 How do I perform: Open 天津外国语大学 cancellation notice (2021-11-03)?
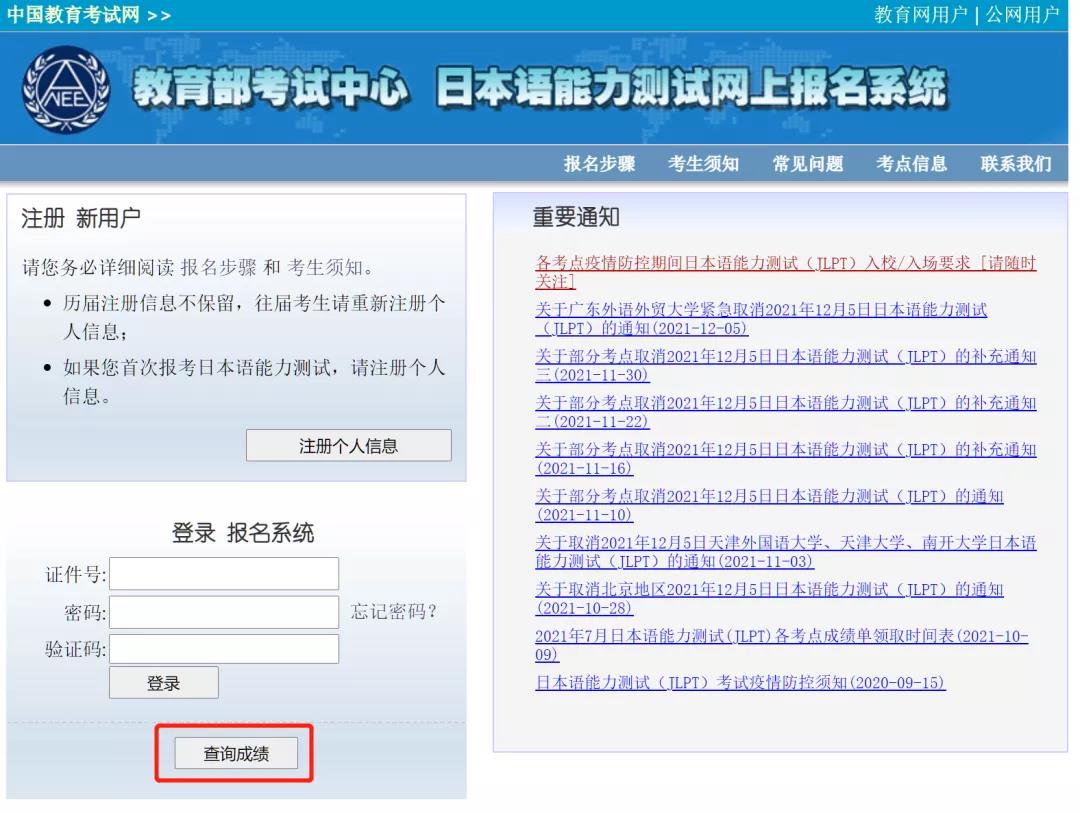point(786,552)
